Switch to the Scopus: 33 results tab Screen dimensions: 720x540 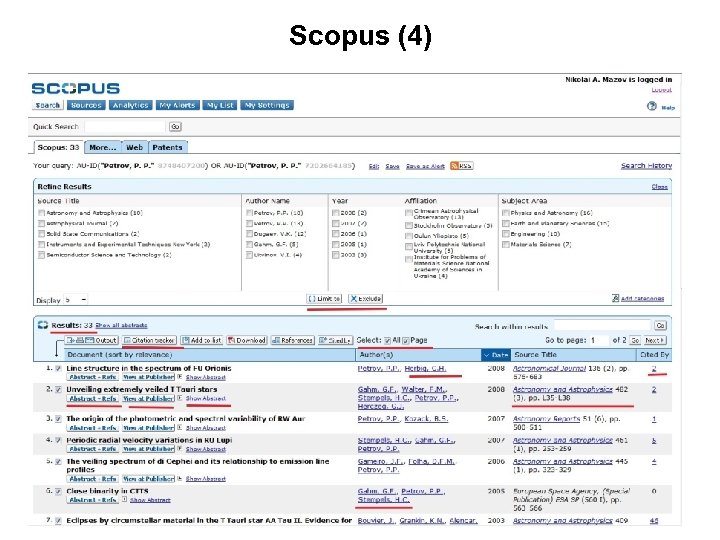coord(58,147)
